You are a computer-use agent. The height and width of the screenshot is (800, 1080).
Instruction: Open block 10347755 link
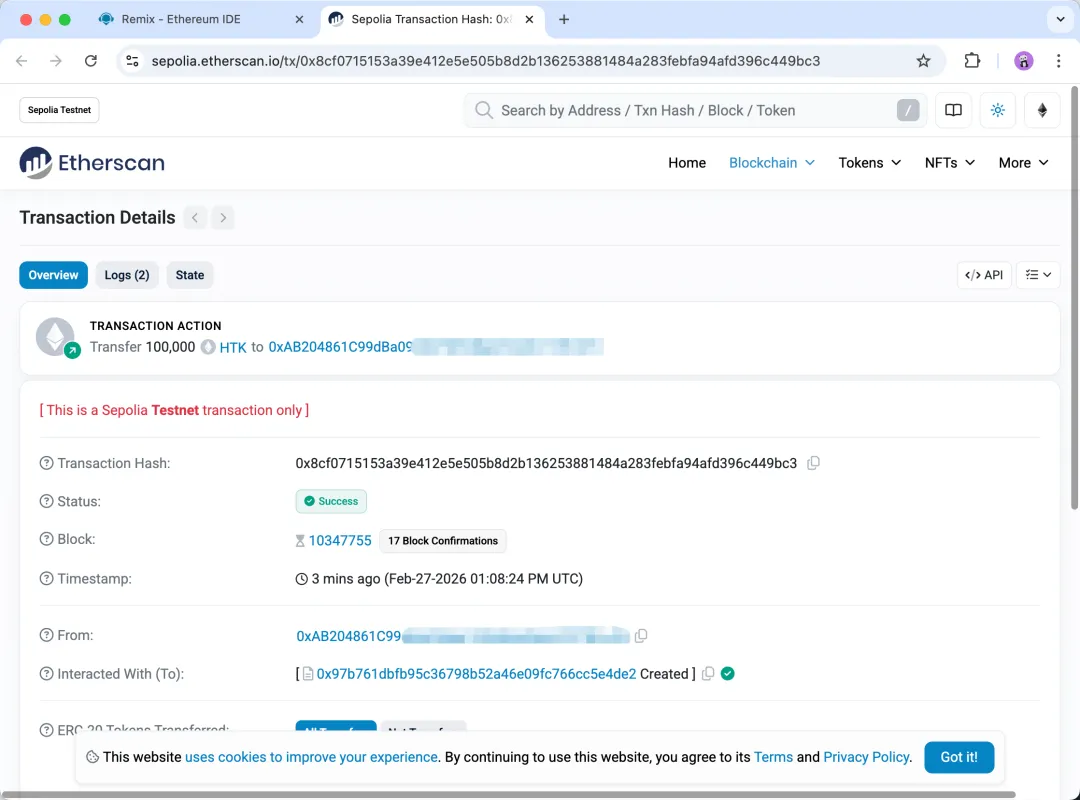click(x=340, y=540)
